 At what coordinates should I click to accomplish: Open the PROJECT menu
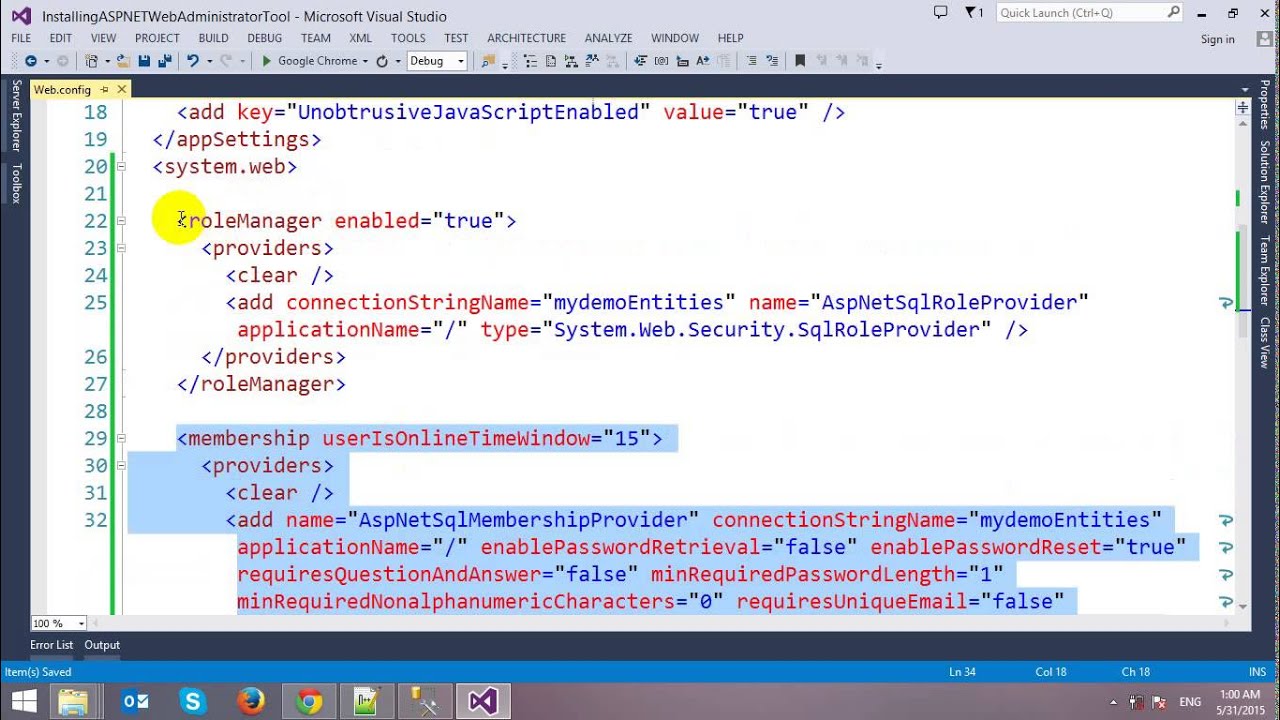[x=157, y=38]
